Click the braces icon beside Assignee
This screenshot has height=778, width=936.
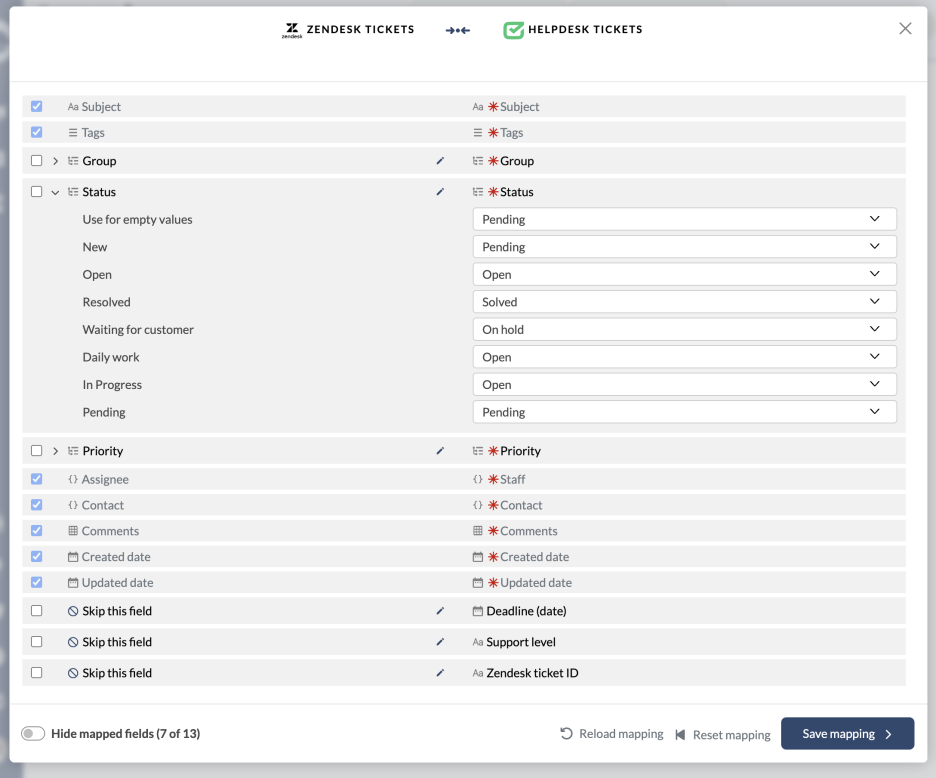click(73, 479)
